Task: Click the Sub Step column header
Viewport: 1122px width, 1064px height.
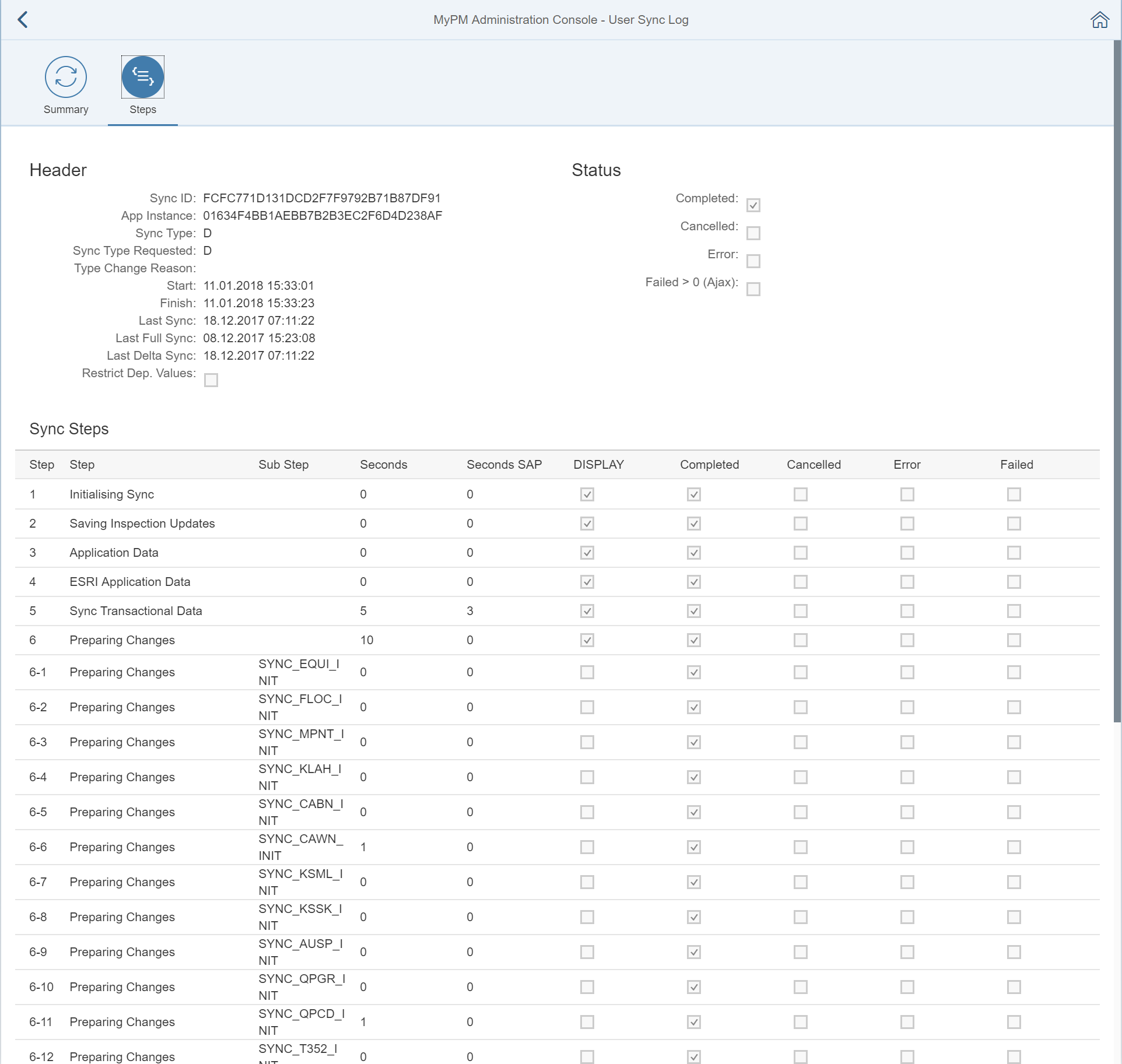Action: 283,465
